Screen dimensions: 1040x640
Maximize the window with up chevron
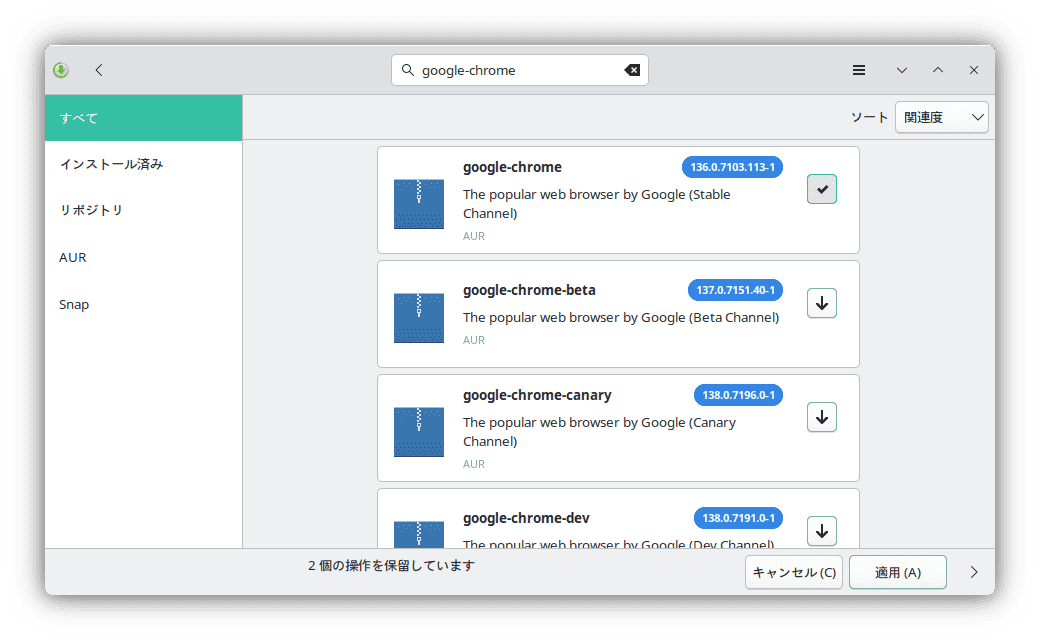938,70
